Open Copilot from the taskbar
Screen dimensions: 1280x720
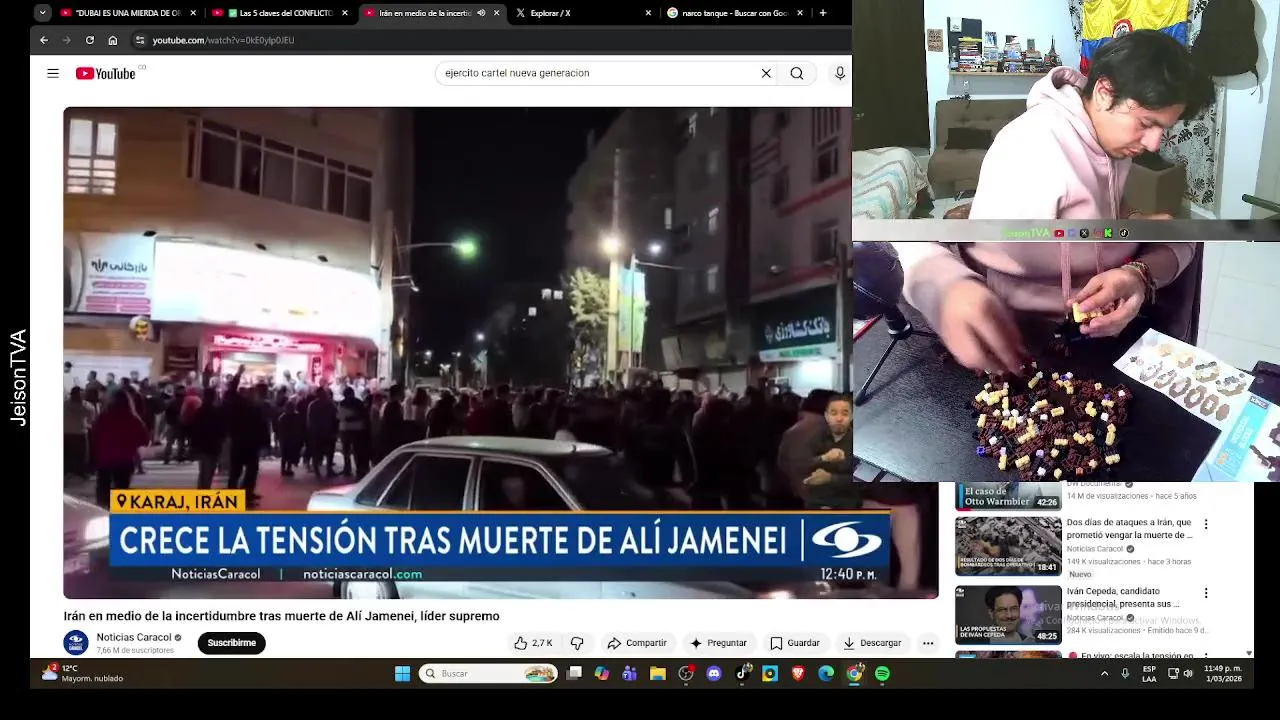602,674
